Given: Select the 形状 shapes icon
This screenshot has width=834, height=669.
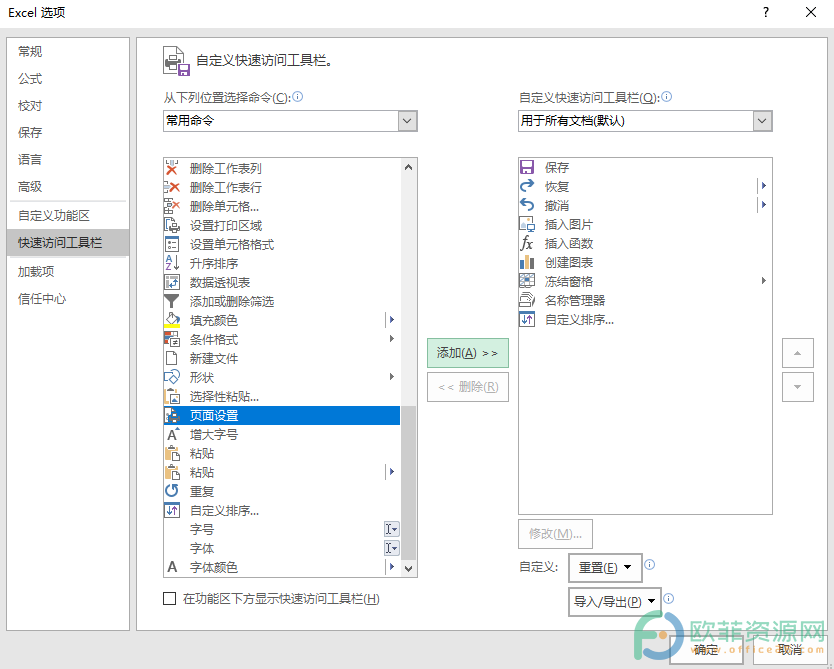Looking at the screenshot, I should (x=172, y=378).
